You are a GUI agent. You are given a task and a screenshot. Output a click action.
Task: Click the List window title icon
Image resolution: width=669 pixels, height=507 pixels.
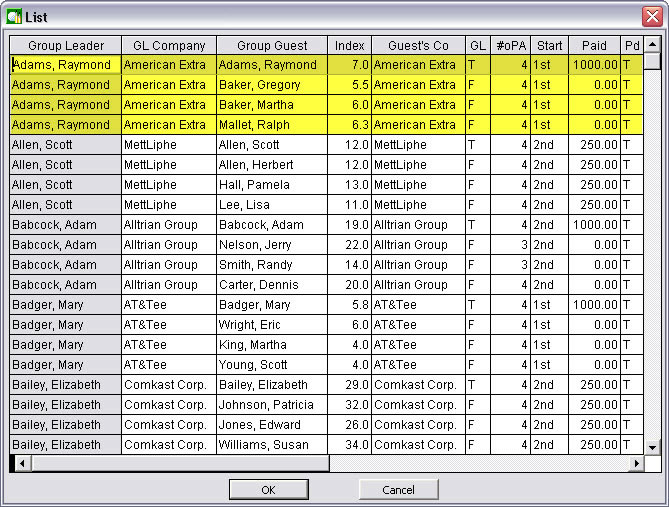[14, 17]
